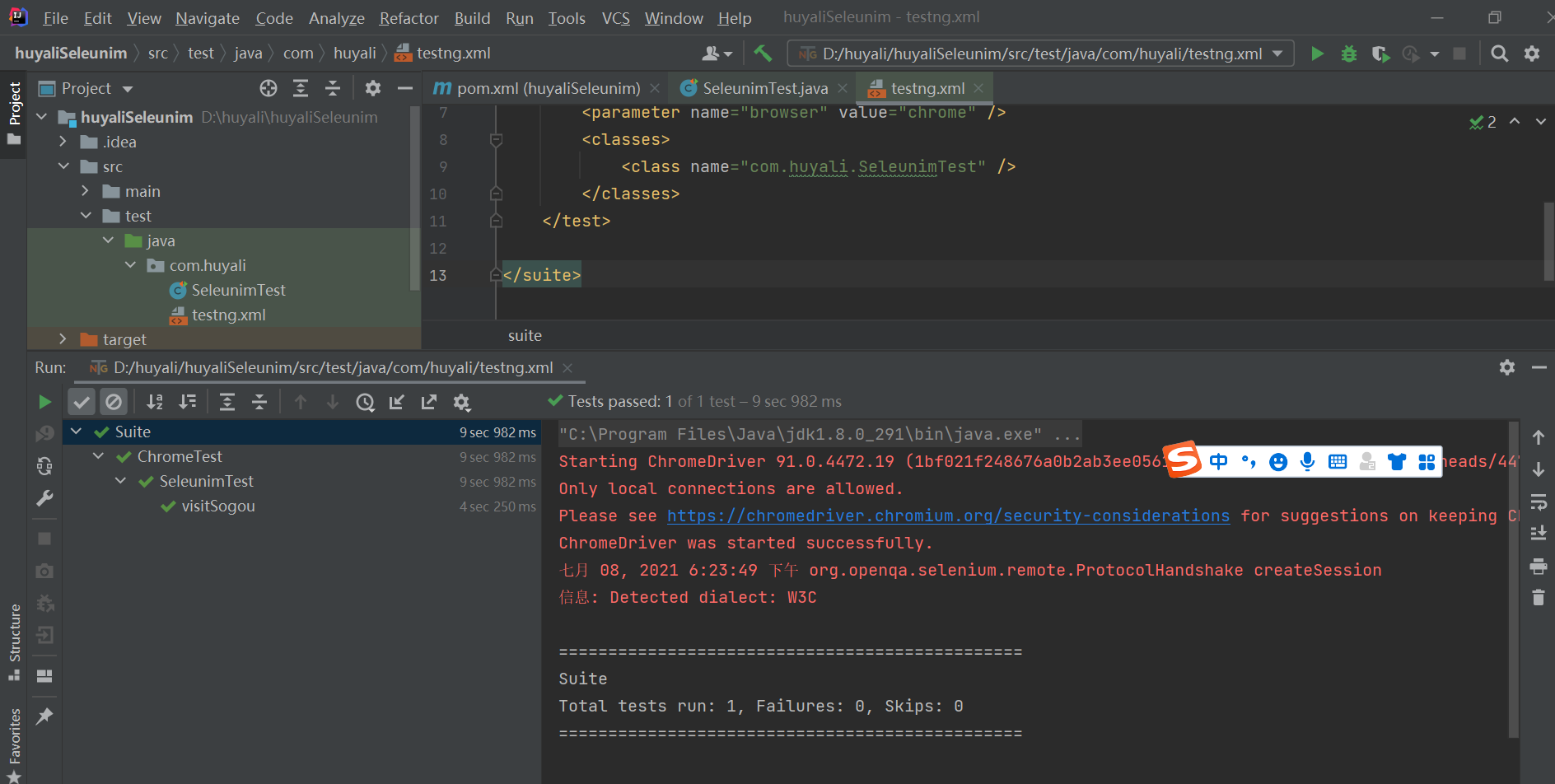
Task: Open the user account icon in toolbar
Action: (717, 54)
